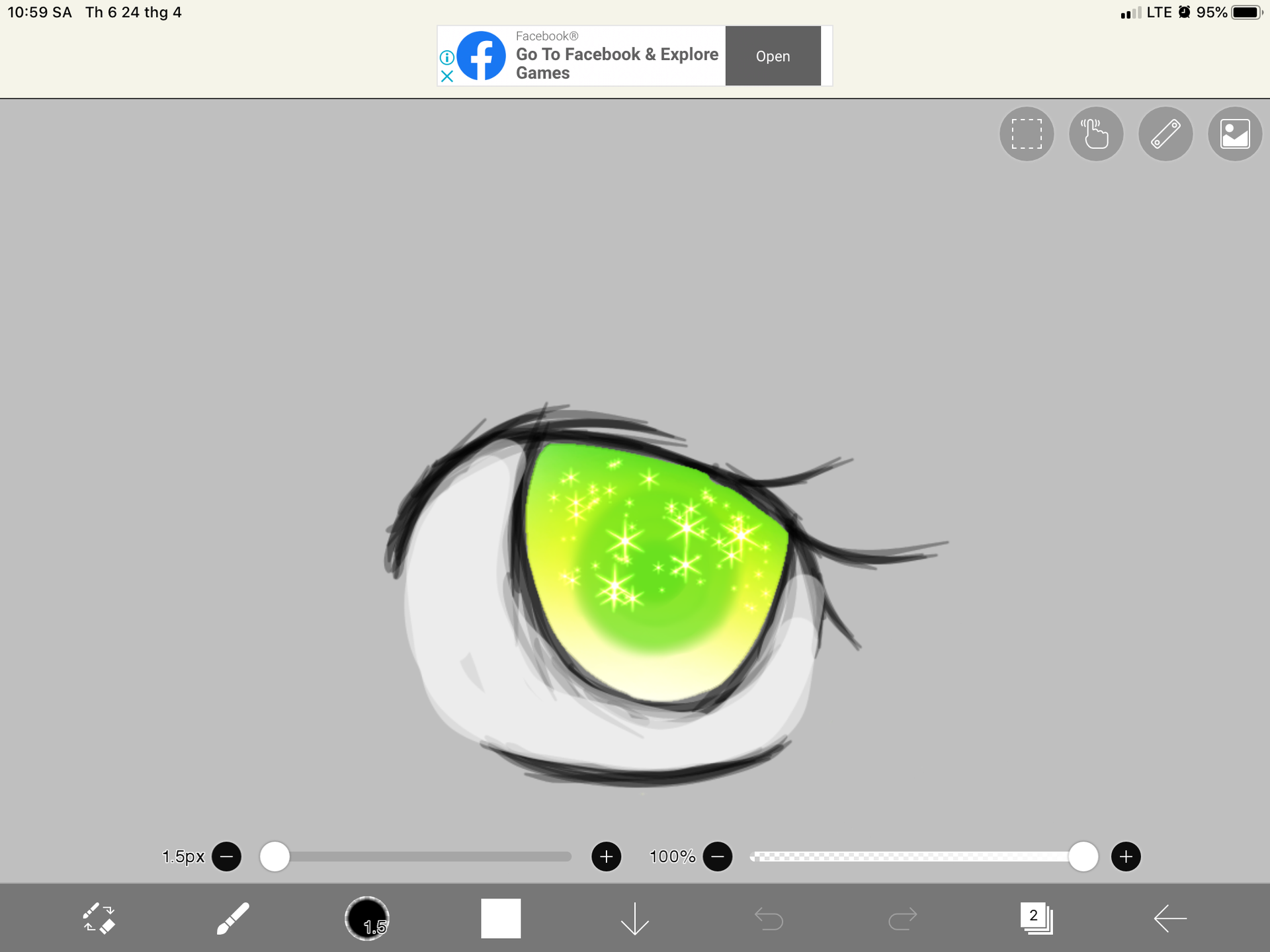Increase opacity with plus button

tap(1126, 857)
